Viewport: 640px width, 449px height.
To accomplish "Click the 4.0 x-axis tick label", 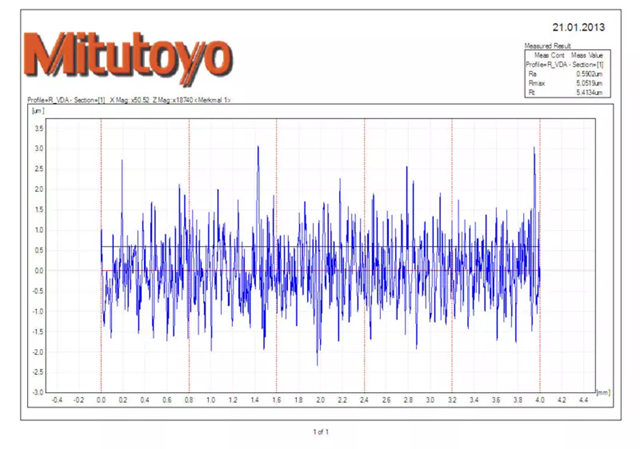I will pos(540,400).
